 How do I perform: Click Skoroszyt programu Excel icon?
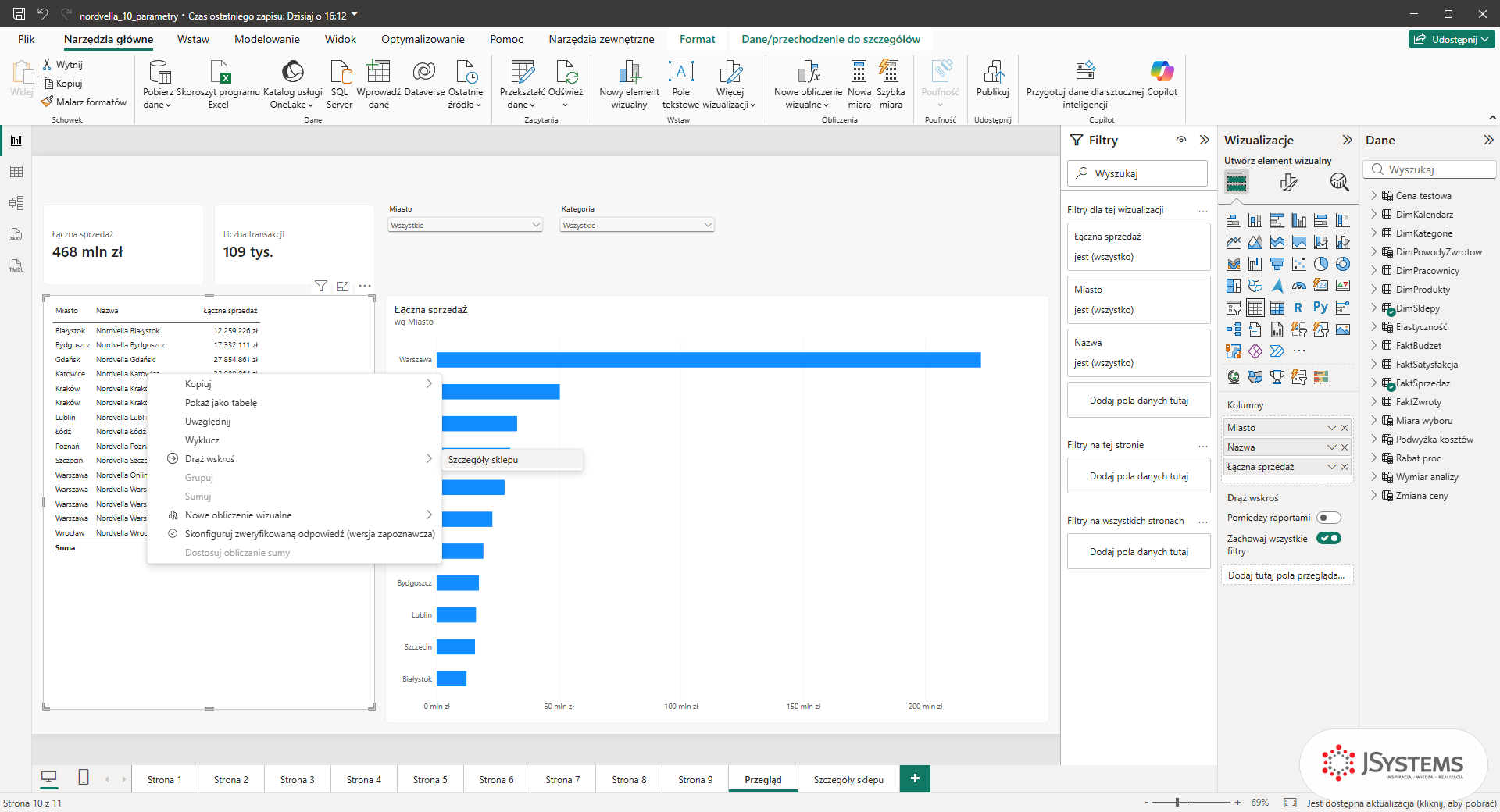pyautogui.click(x=218, y=84)
